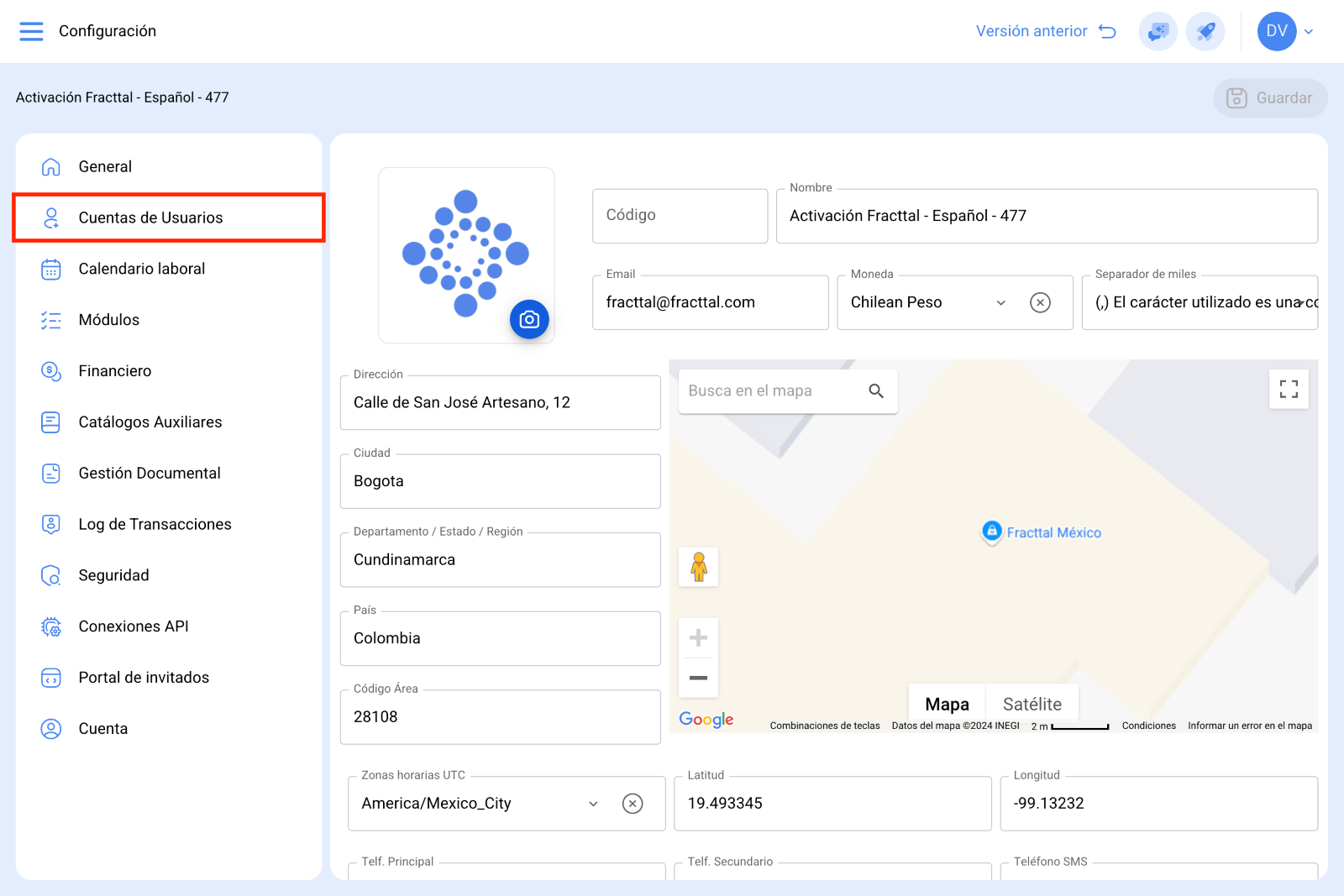This screenshot has height=896, width=1344.
Task: Click Informar un error en el mapa
Action: point(1250,726)
